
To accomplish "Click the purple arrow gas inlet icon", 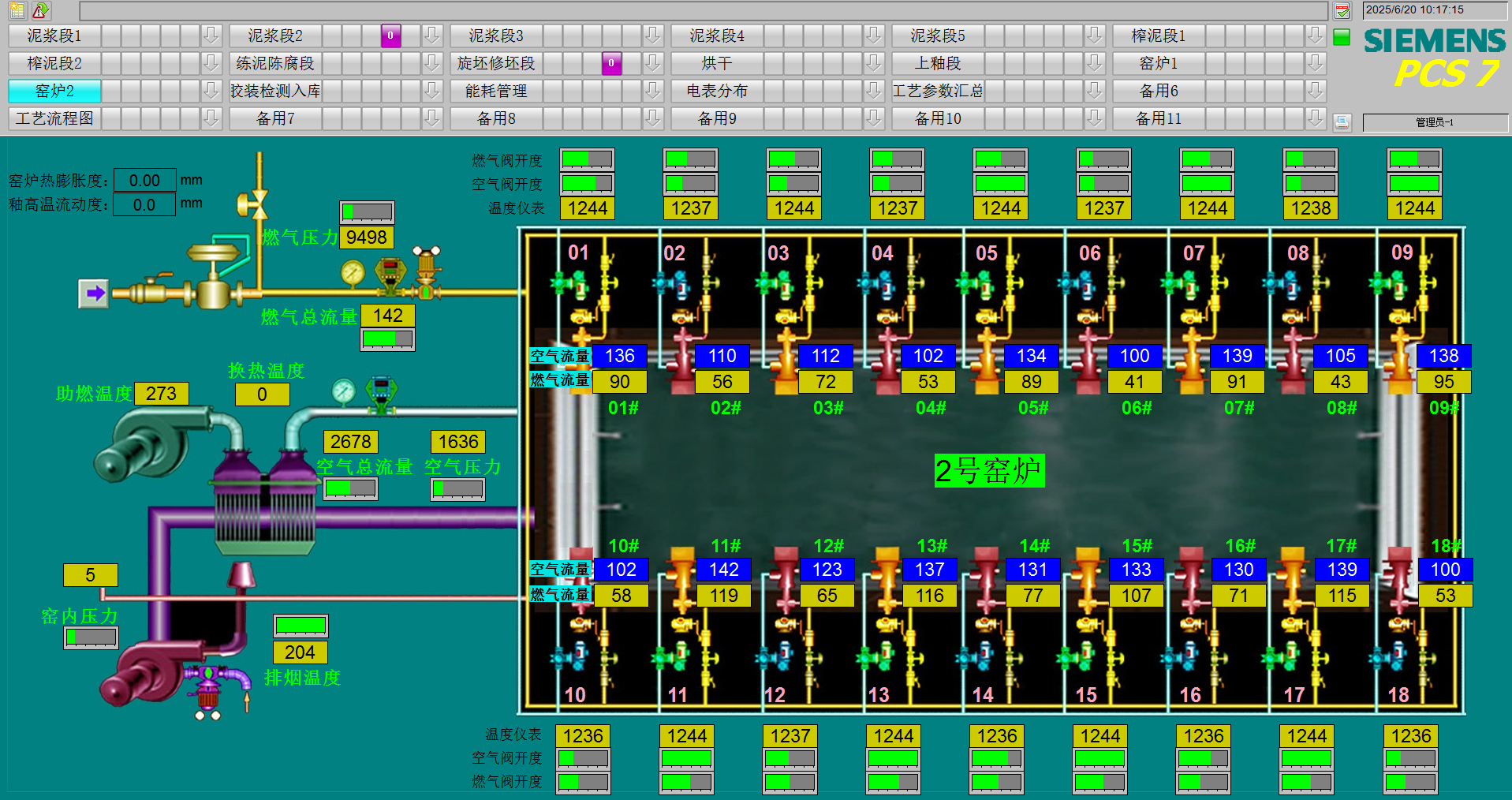I will (94, 293).
